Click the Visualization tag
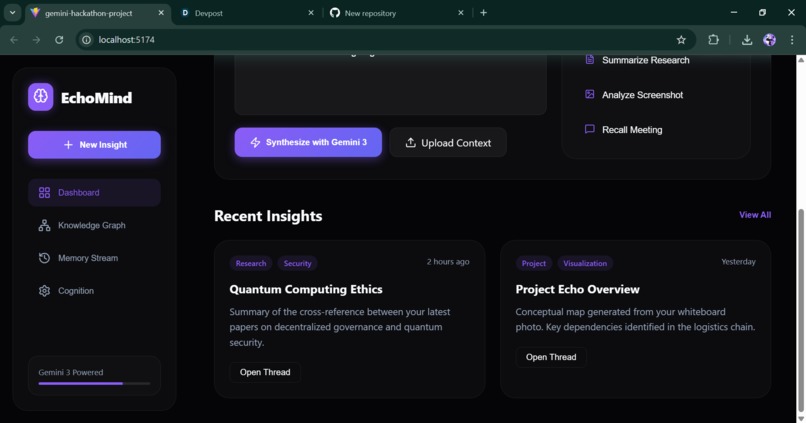Image resolution: width=806 pixels, height=423 pixels. point(585,263)
